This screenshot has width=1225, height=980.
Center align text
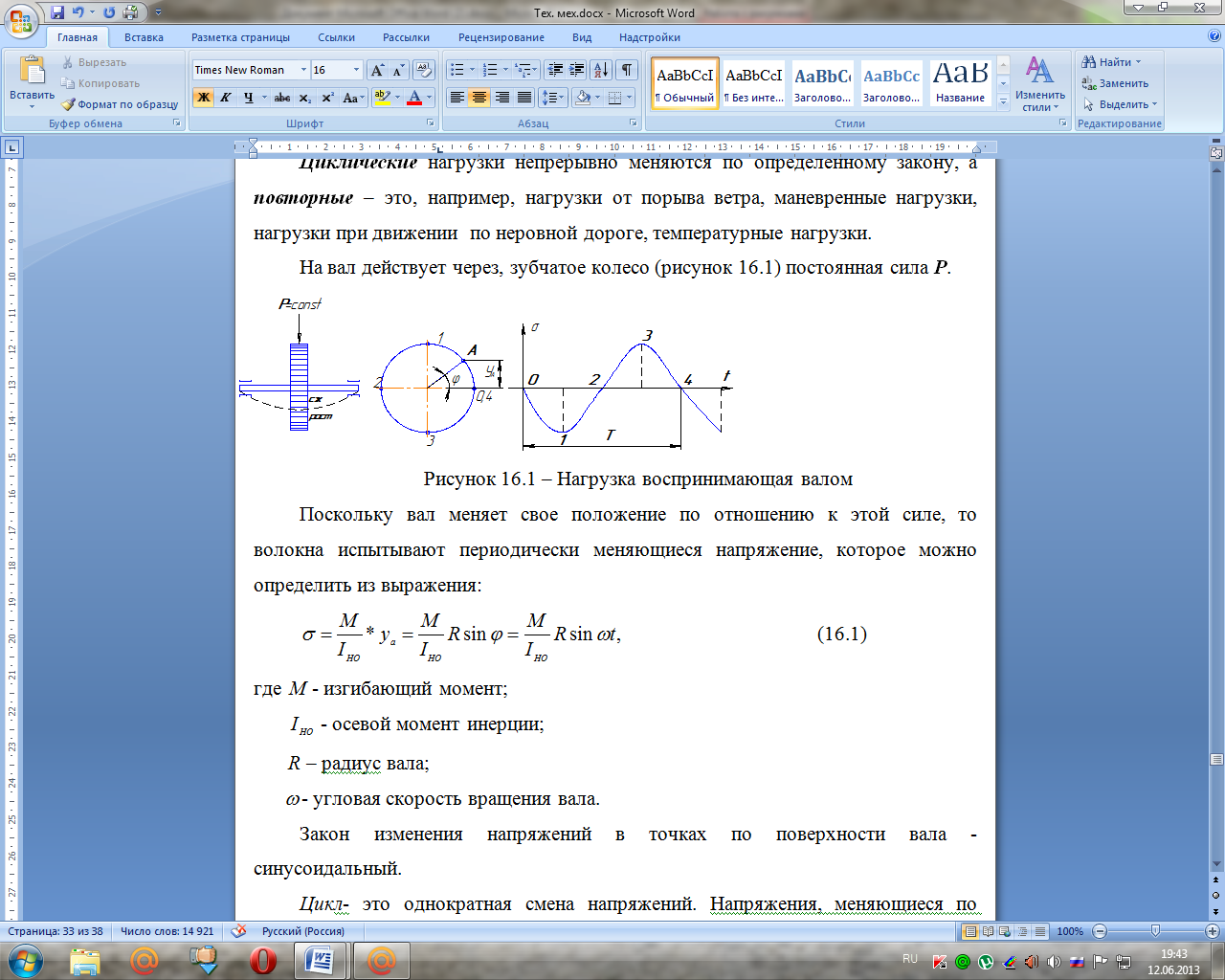(x=479, y=98)
